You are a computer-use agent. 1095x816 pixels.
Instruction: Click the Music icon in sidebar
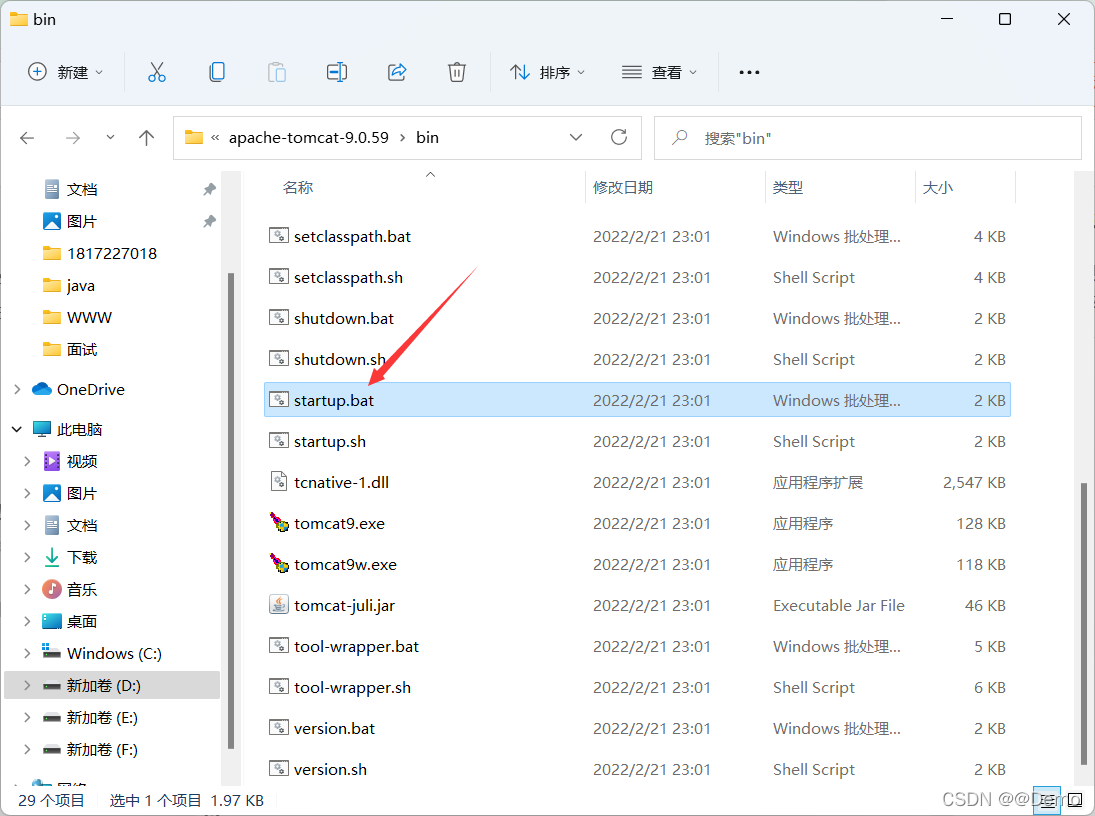(x=52, y=589)
